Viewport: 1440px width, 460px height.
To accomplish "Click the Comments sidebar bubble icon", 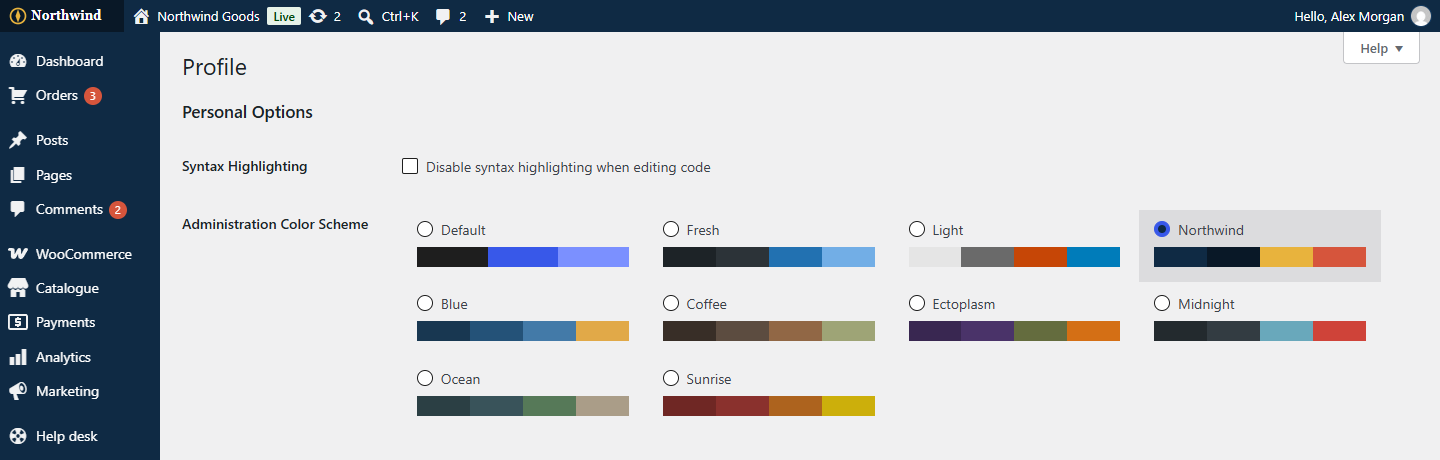I will coord(18,209).
